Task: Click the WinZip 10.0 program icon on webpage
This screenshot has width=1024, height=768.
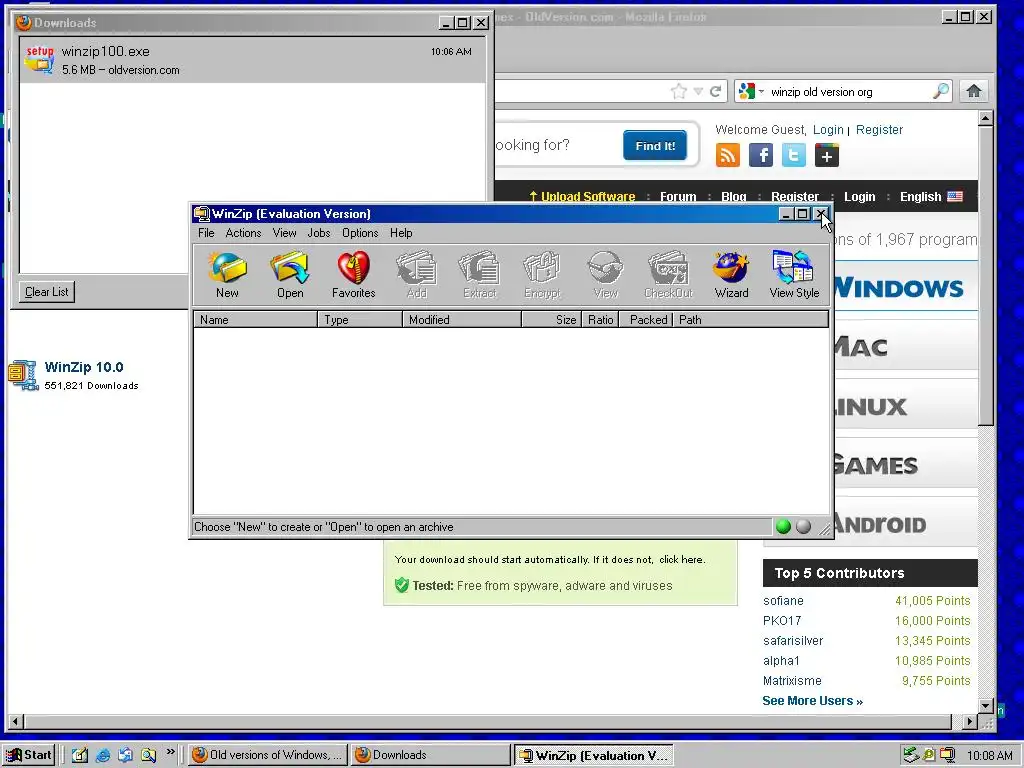Action: (24, 375)
